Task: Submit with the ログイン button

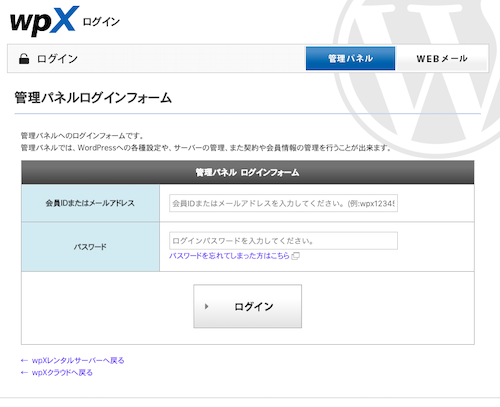Action: click(248, 306)
